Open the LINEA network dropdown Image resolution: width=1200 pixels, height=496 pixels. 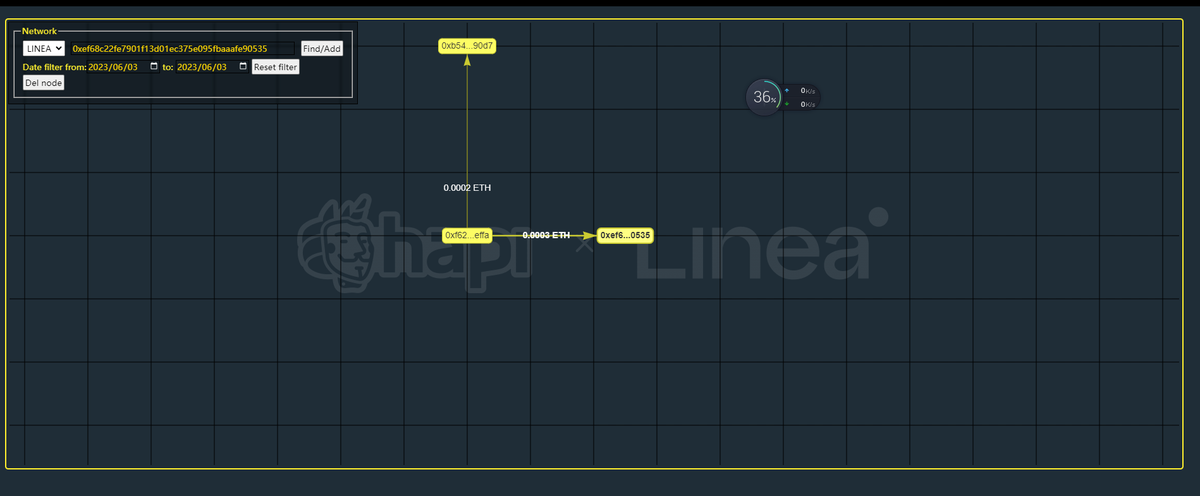point(44,48)
